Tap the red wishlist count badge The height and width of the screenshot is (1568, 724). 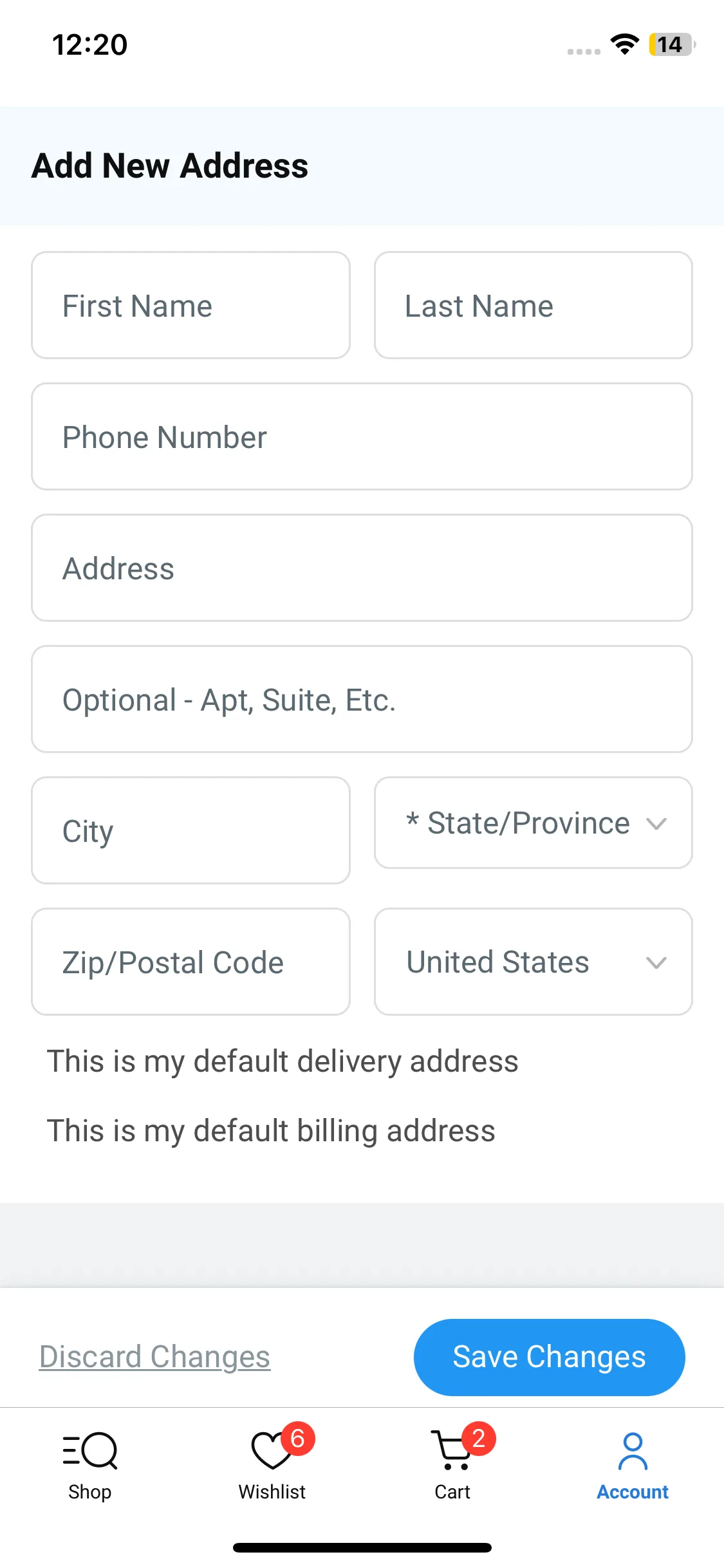(297, 1438)
